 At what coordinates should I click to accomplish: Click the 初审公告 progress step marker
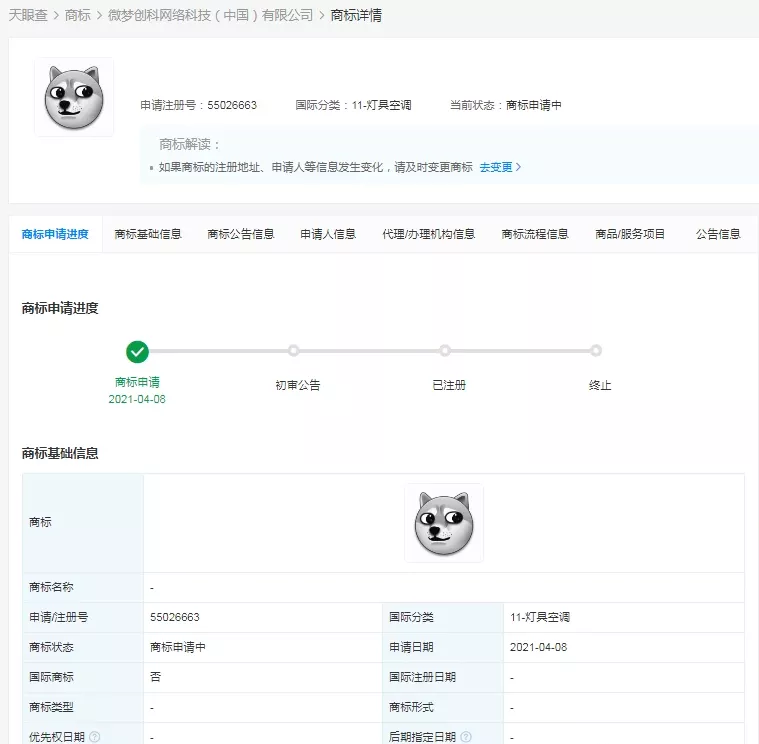pyautogui.click(x=293, y=350)
